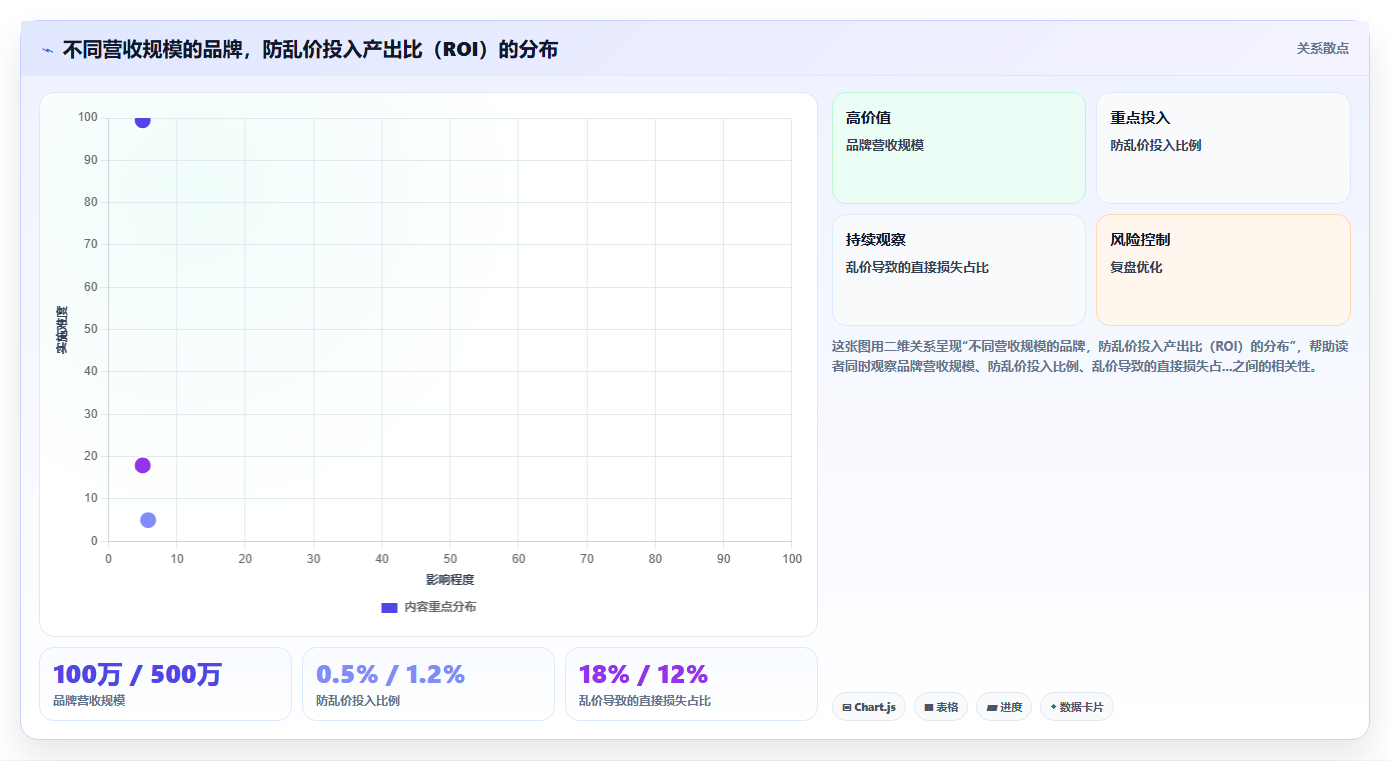1390x761 pixels.
Task: Click the chart title about ROI 的分布
Action: [310, 49]
